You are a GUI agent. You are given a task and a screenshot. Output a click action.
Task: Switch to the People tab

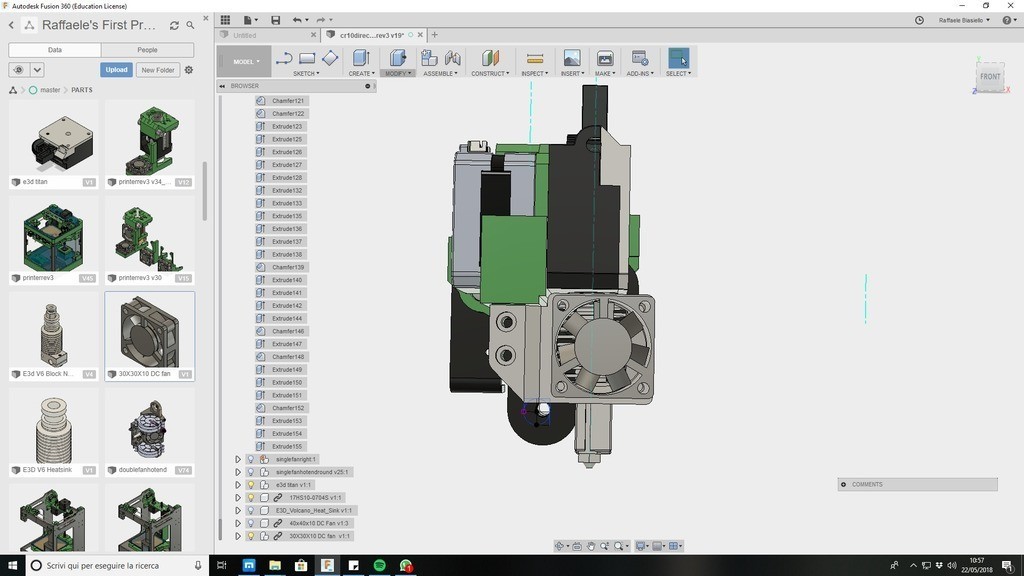[148, 50]
